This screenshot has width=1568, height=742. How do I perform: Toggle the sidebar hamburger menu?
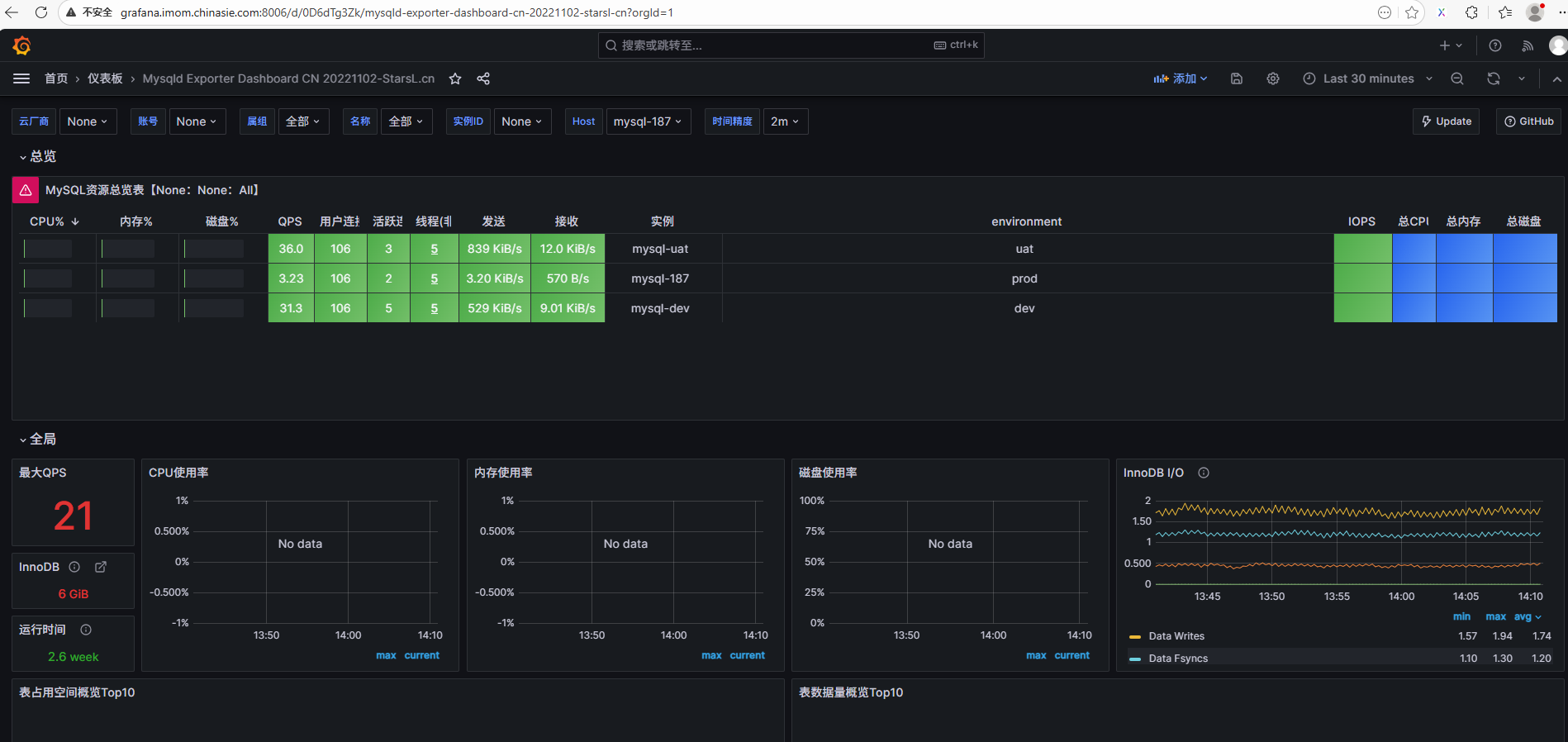point(21,78)
